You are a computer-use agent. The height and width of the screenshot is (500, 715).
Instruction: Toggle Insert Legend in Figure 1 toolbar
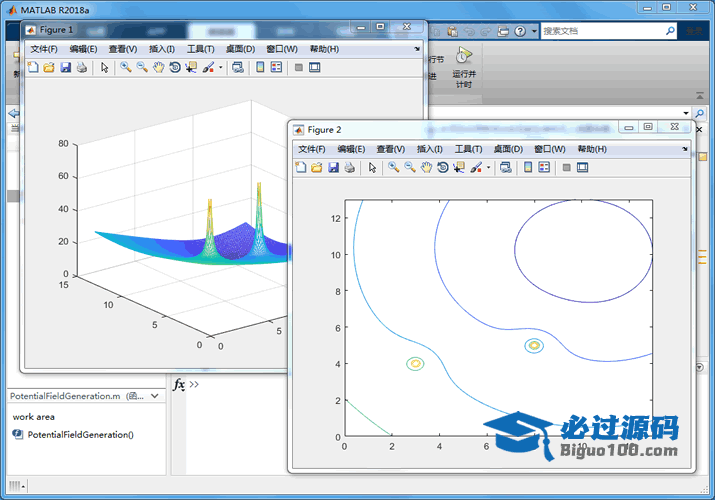click(x=276, y=67)
